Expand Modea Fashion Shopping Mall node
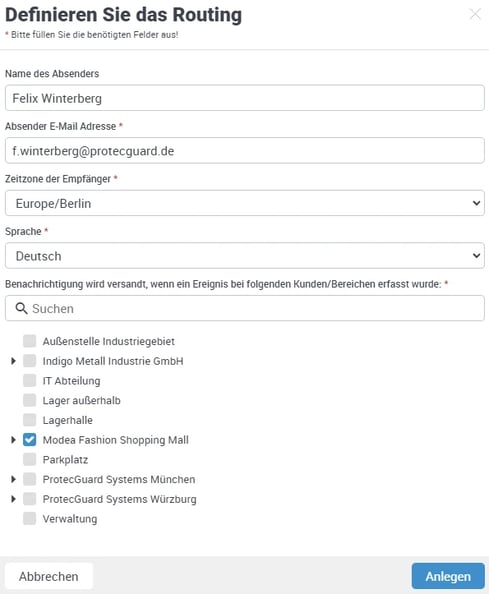The width and height of the screenshot is (489, 594). click(x=13, y=440)
